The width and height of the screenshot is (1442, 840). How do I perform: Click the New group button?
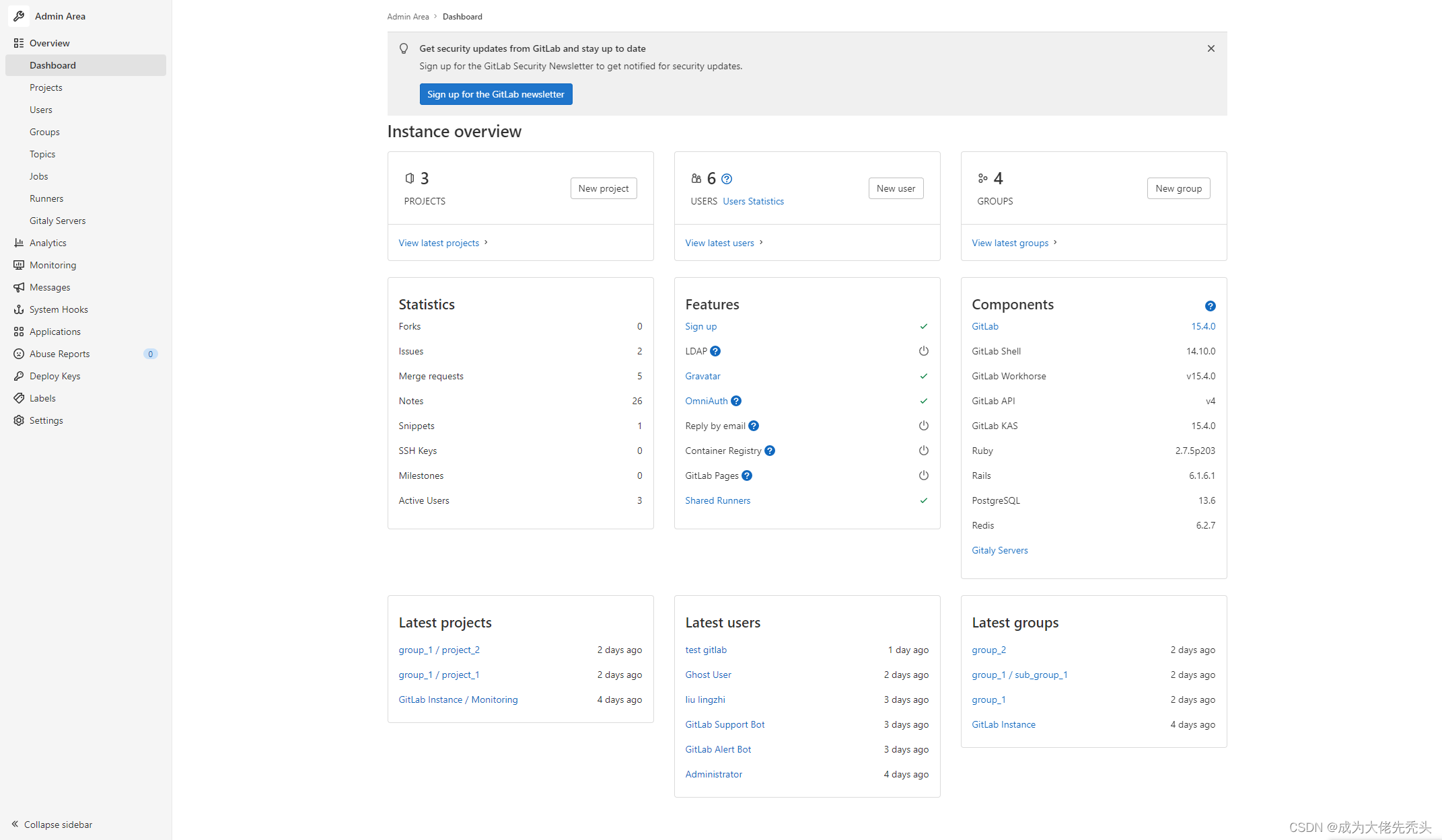point(1178,188)
